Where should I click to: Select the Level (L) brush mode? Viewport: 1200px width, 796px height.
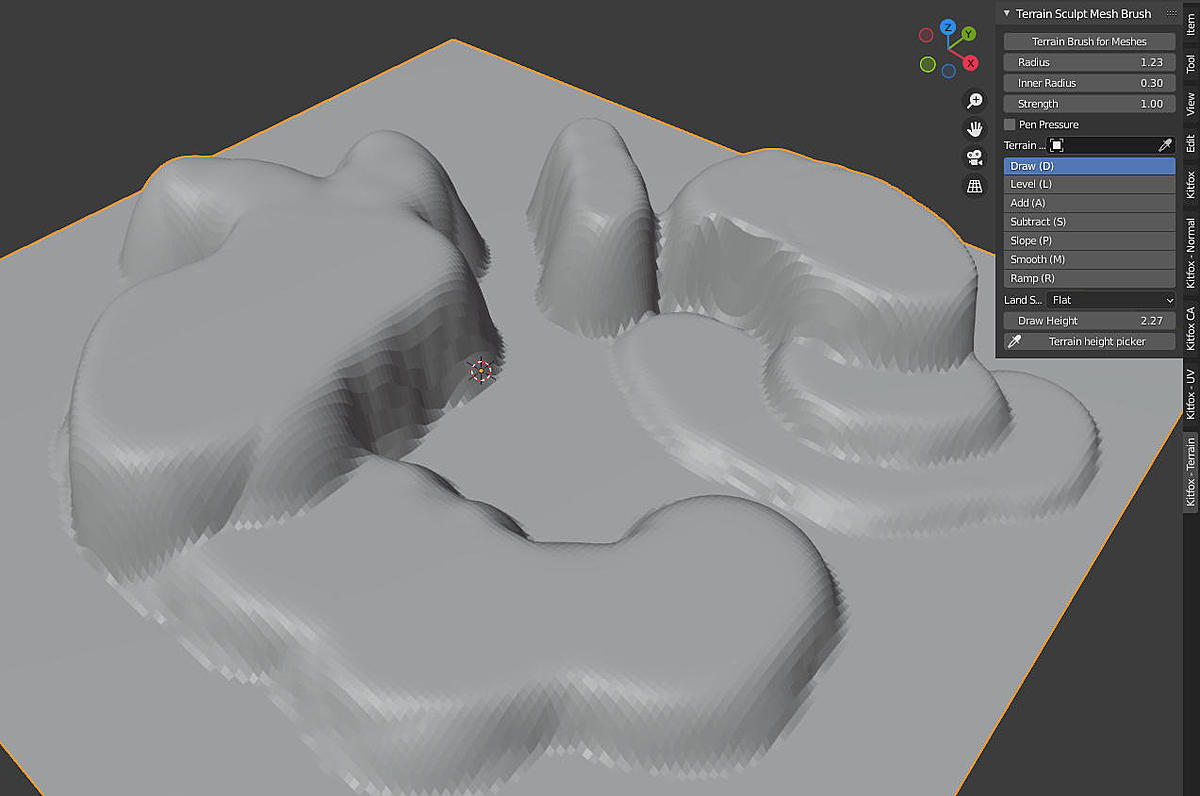(1088, 183)
